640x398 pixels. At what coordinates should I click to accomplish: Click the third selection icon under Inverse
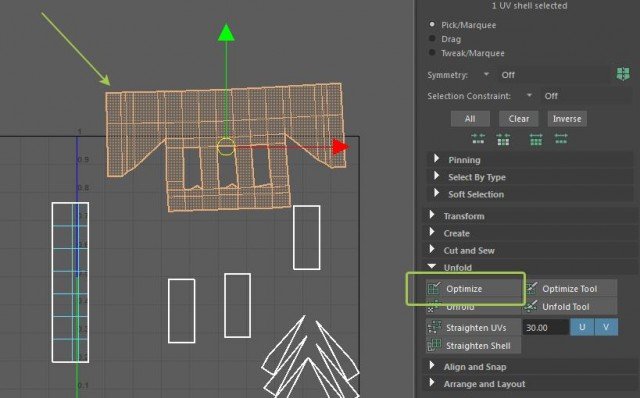click(536, 139)
